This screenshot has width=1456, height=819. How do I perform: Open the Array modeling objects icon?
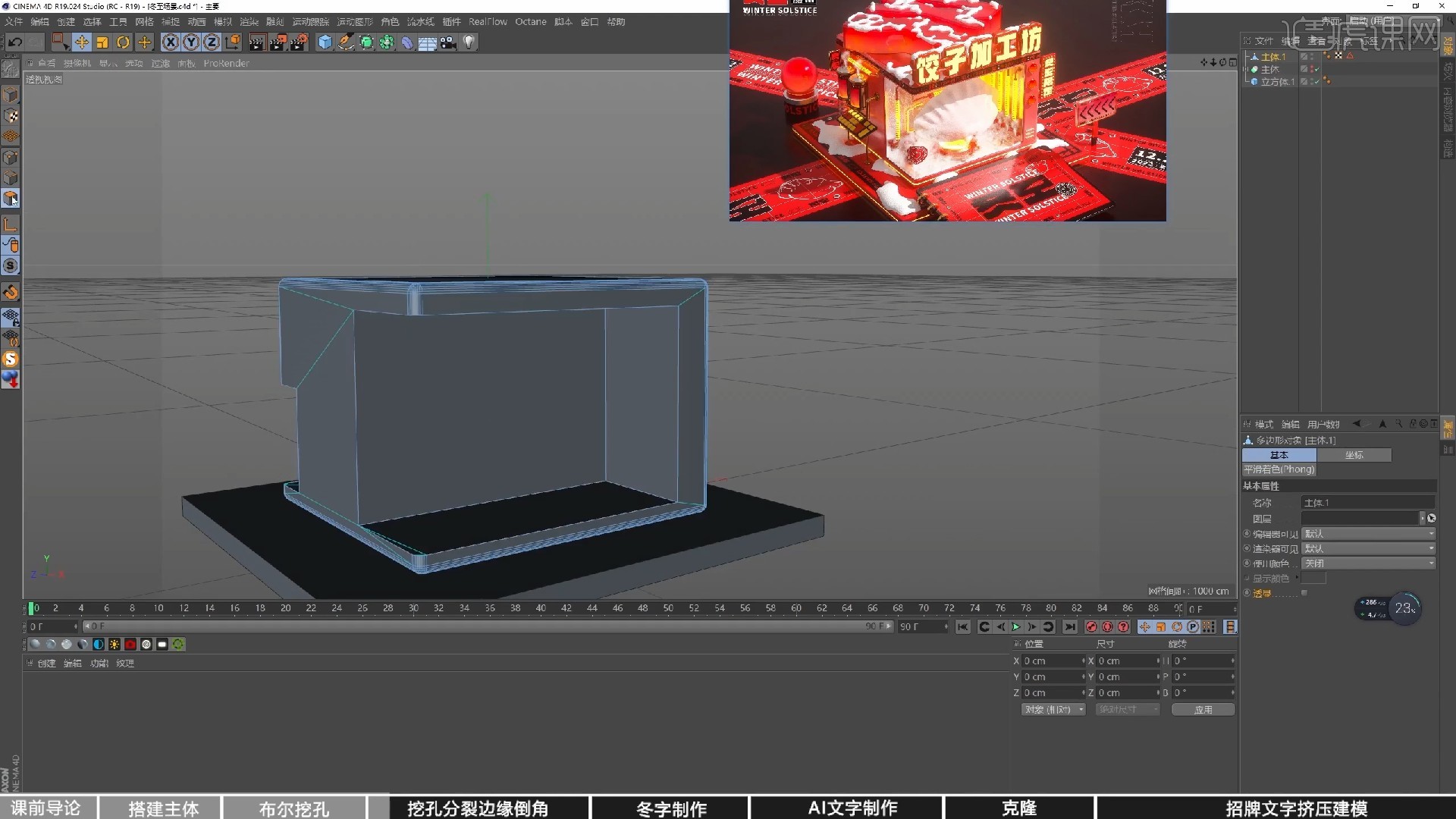387,42
